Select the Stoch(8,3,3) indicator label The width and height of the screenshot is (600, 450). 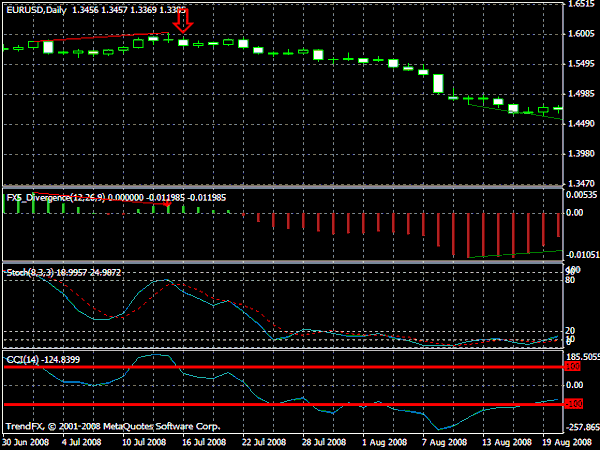click(x=31, y=272)
